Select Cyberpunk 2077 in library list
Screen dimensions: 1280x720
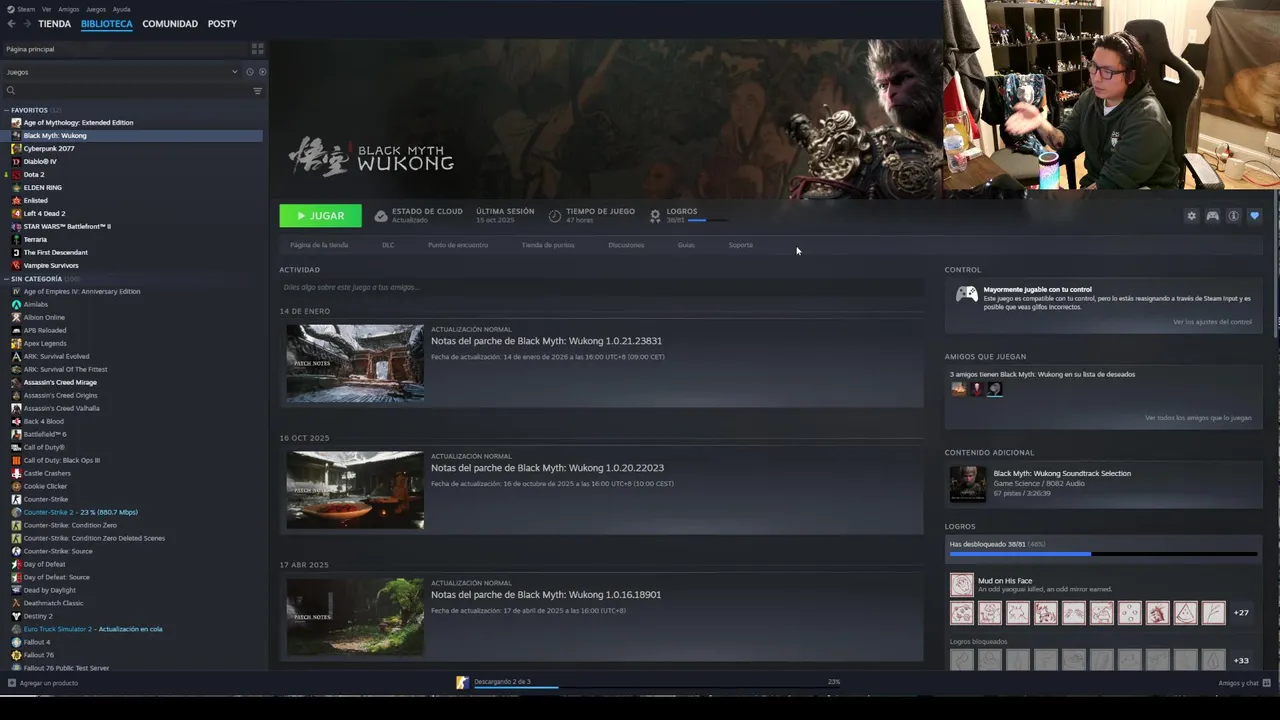pos(49,149)
